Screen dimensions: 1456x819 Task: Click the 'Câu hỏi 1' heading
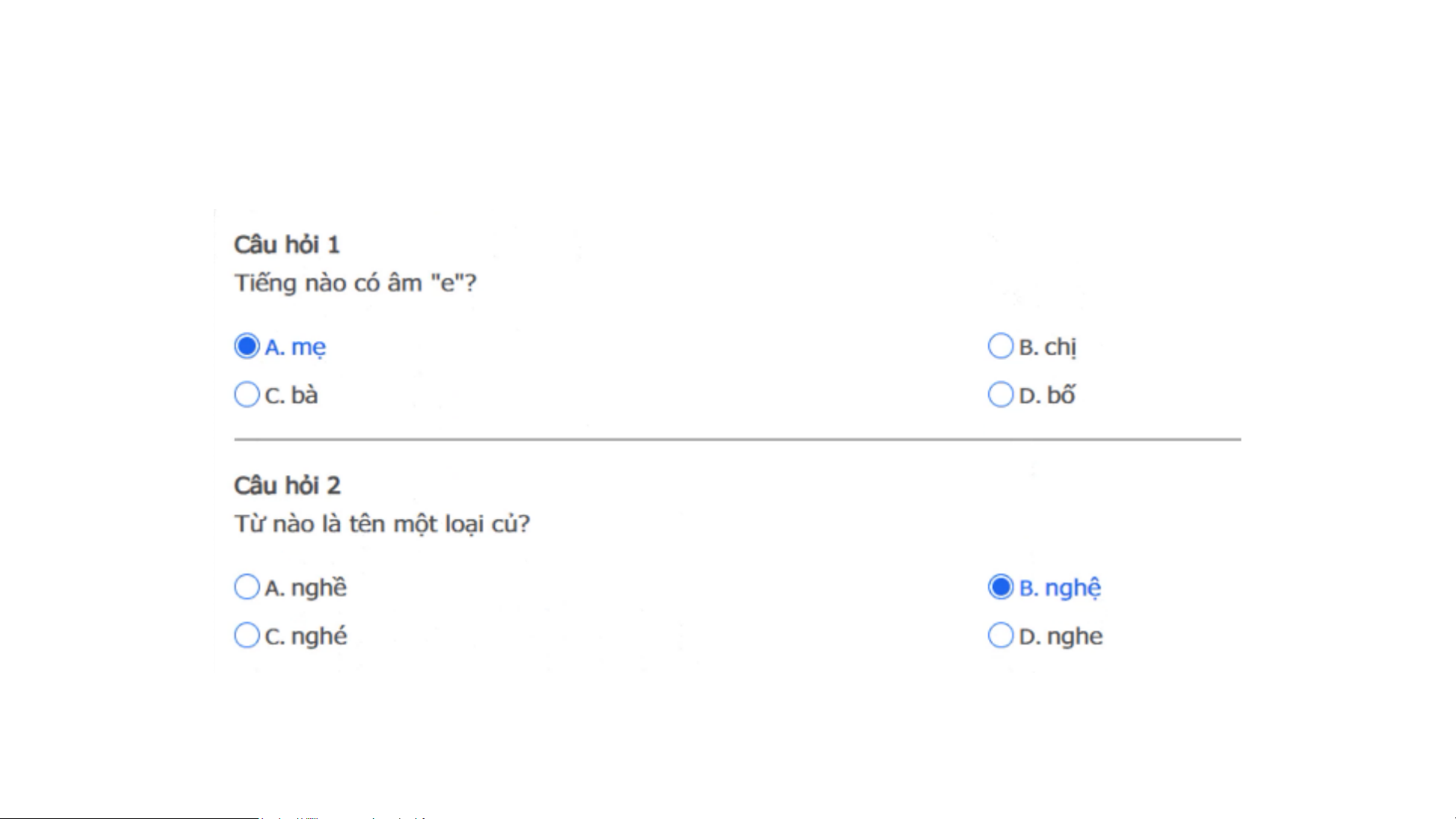tap(287, 245)
